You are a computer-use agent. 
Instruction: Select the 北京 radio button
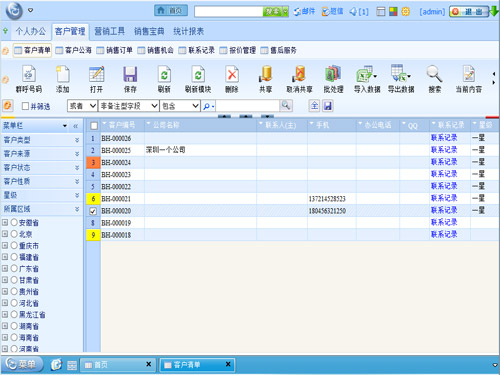pyautogui.click(x=14, y=234)
